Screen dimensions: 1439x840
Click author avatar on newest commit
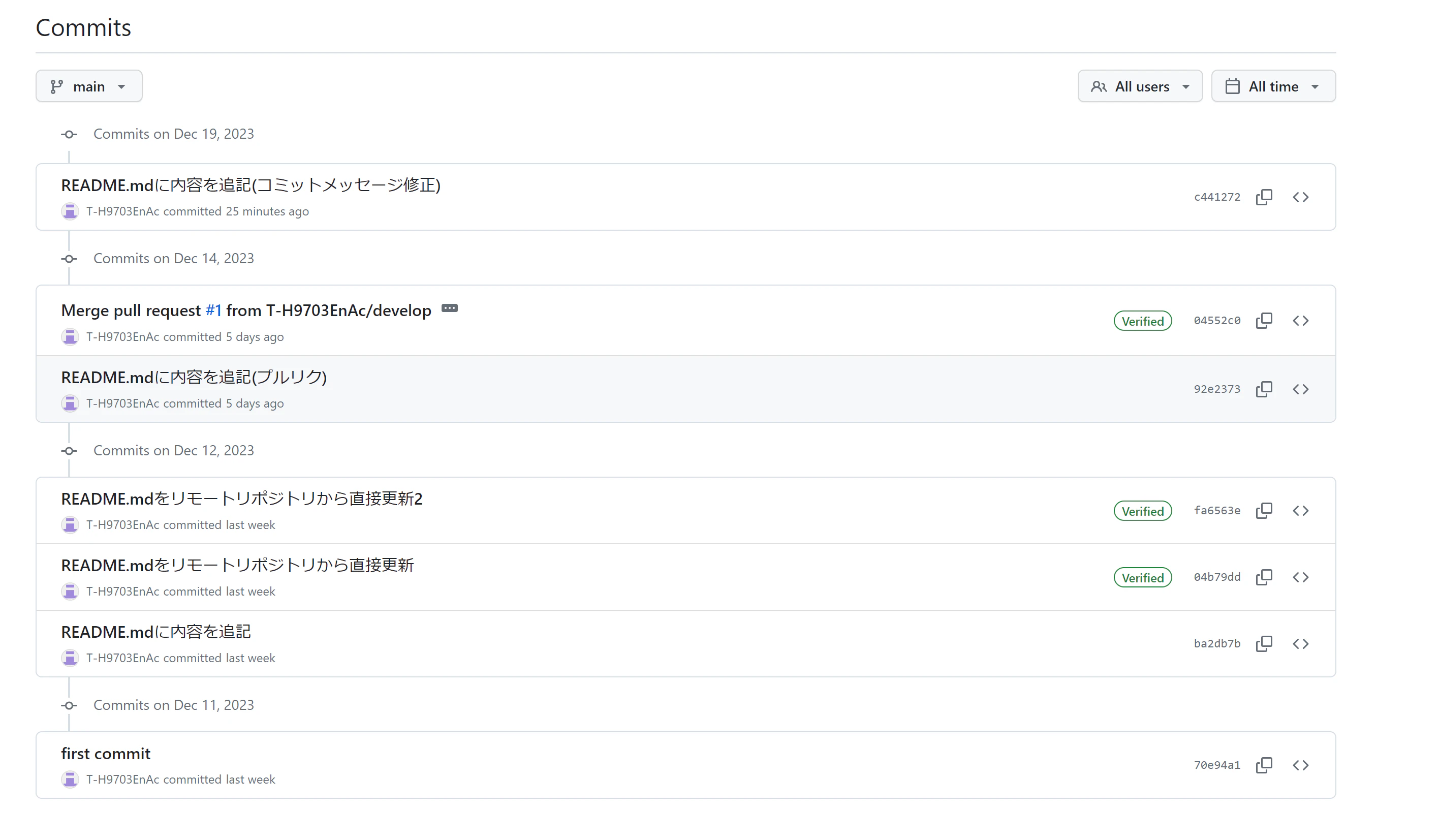tap(70, 211)
